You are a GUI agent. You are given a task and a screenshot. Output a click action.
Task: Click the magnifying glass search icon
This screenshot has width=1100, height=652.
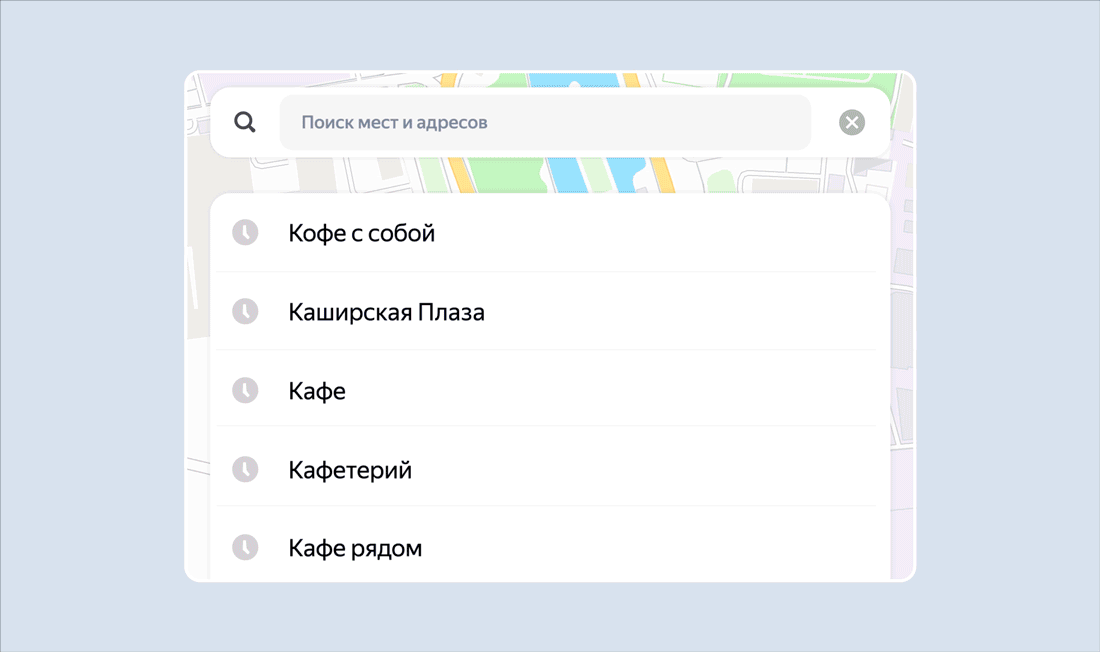(x=245, y=122)
